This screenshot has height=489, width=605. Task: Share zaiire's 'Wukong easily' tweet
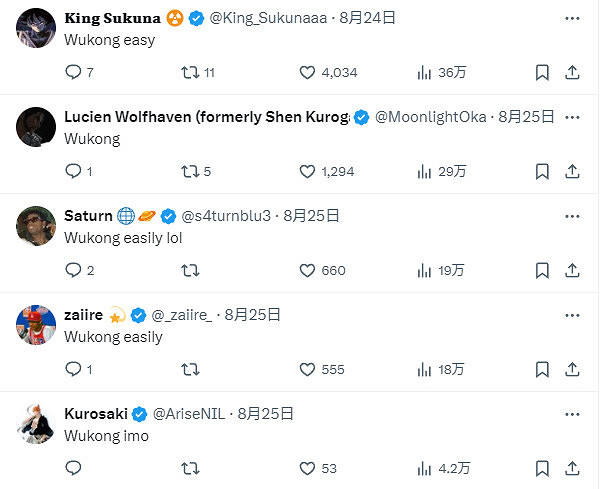(572, 369)
